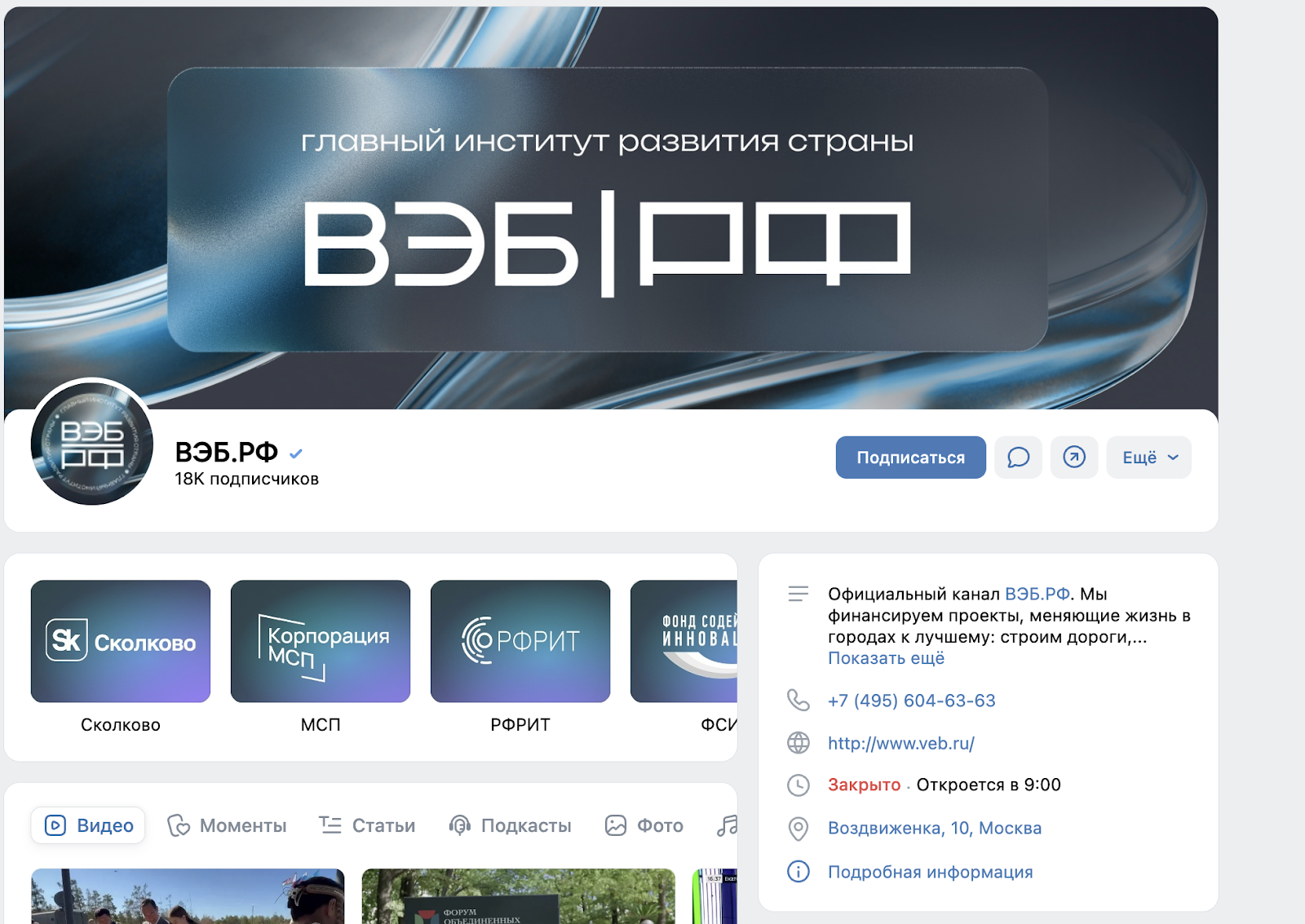The height and width of the screenshot is (924, 1305).
Task: Click the map pin address icon
Action: pyautogui.click(x=798, y=829)
